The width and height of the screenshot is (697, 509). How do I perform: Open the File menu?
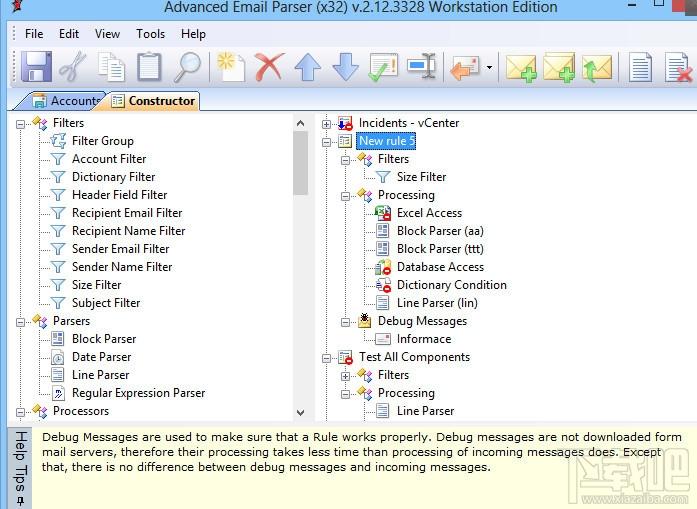(34, 34)
